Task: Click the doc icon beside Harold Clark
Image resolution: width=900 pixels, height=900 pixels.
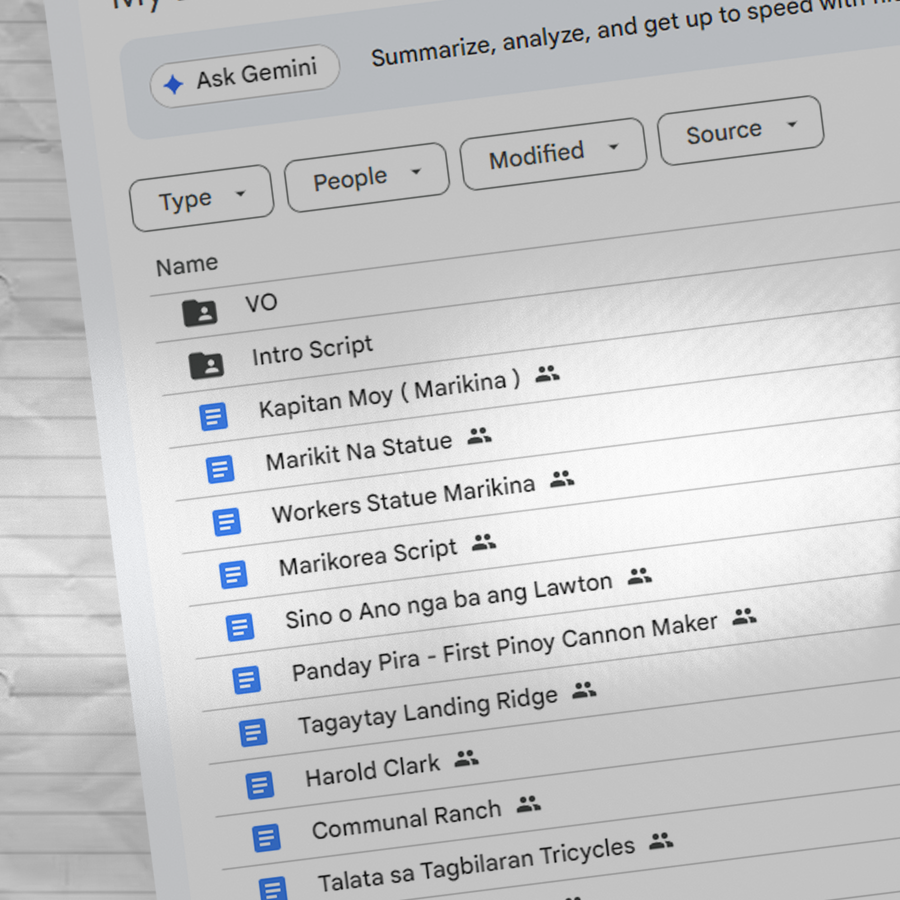Action: (260, 785)
